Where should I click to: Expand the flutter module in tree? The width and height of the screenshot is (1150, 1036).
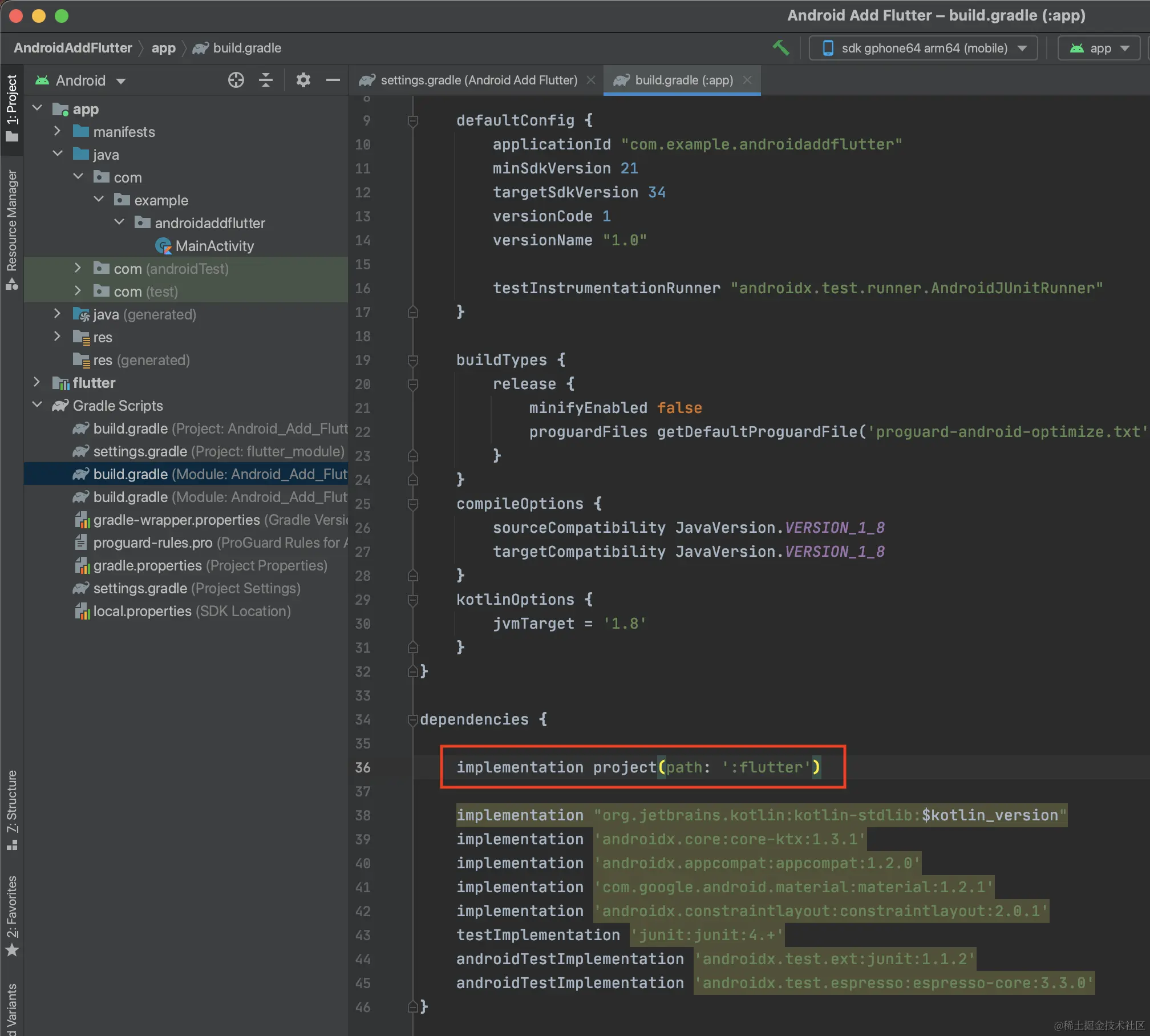coord(37,382)
